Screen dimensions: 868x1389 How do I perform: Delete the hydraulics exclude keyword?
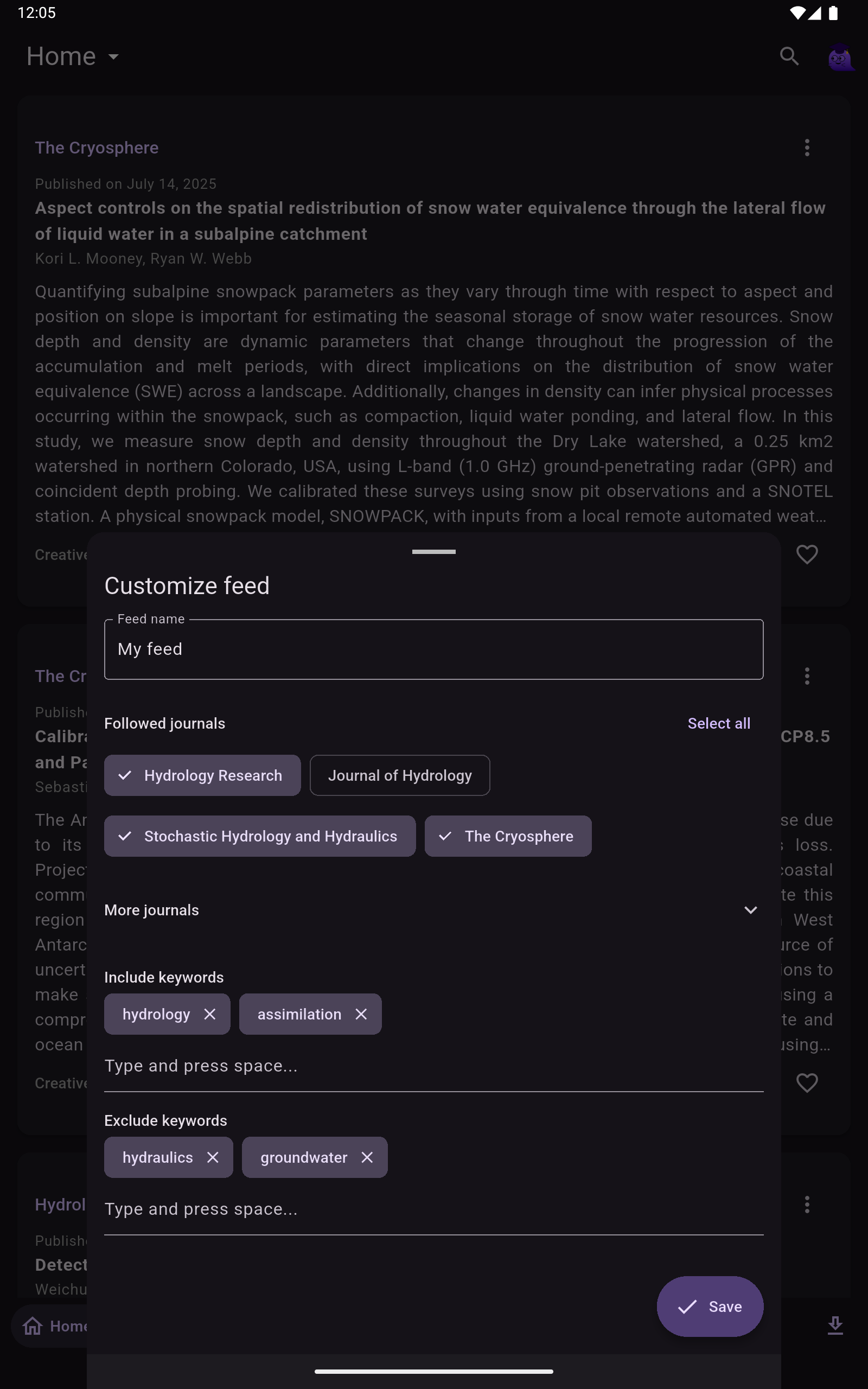pyautogui.click(x=213, y=1158)
